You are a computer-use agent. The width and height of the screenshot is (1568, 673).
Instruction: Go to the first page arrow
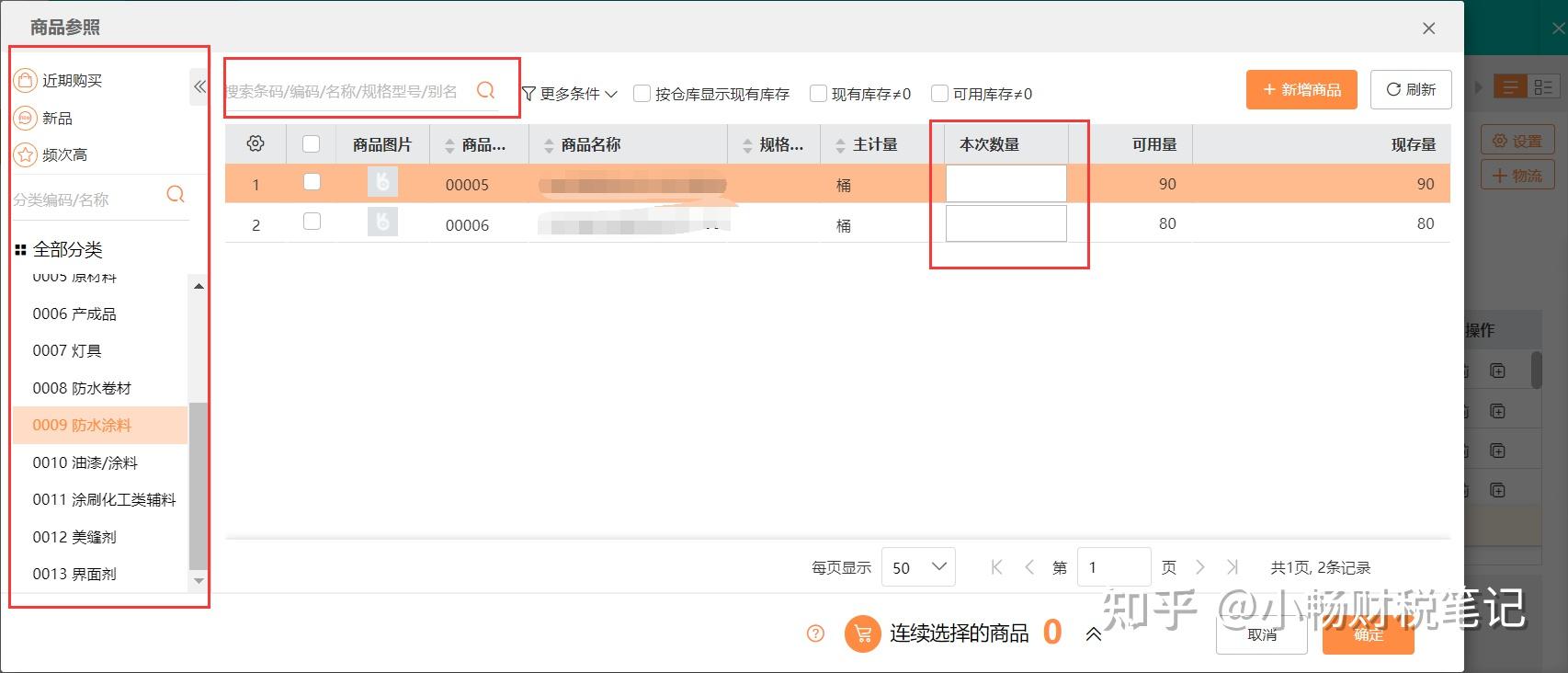tap(996, 567)
